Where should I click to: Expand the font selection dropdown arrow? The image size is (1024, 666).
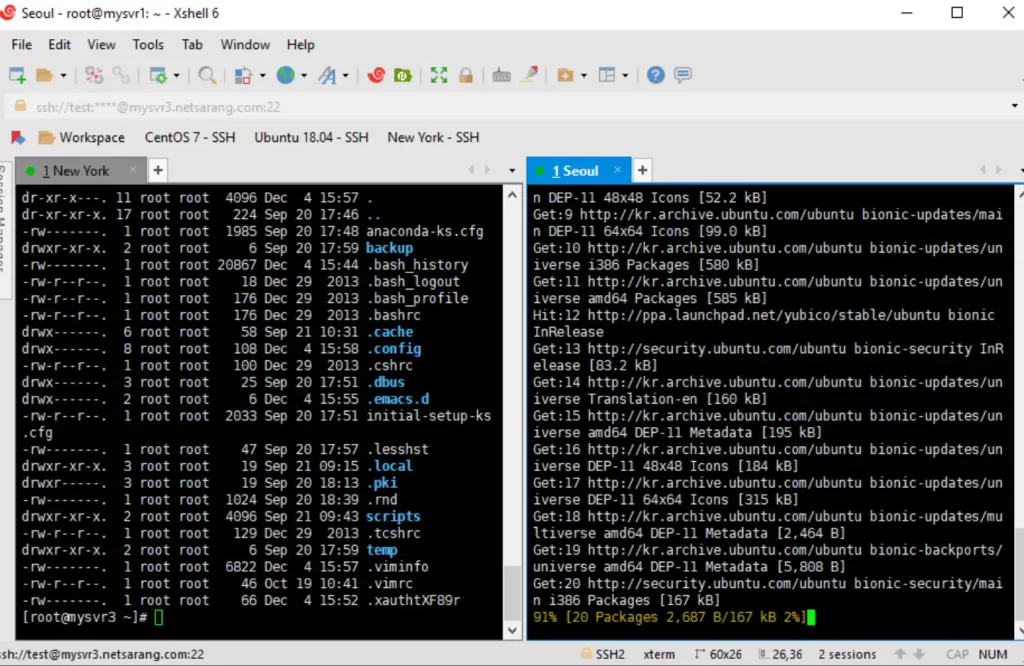click(x=345, y=75)
